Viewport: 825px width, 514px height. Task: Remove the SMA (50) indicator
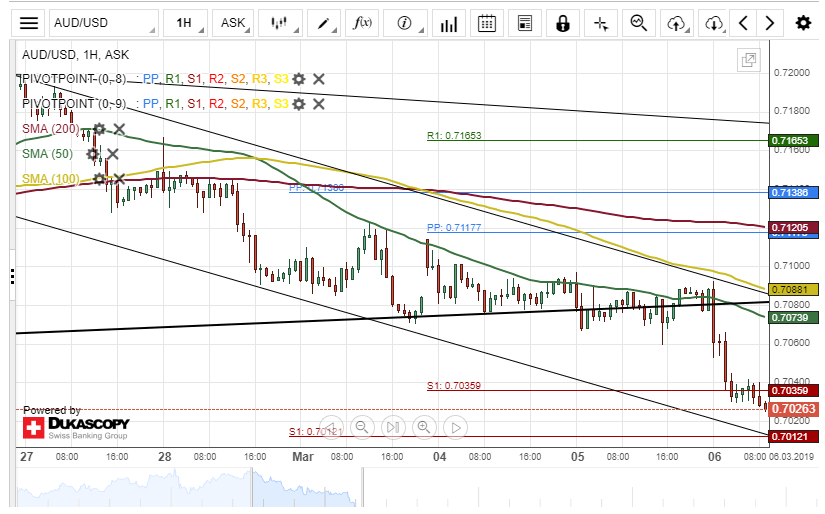click(113, 154)
